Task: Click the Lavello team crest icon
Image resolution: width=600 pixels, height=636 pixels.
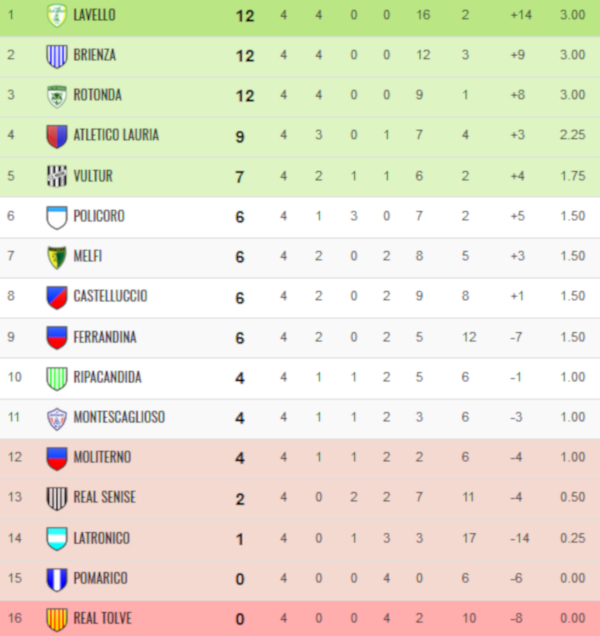Action: click(57, 15)
